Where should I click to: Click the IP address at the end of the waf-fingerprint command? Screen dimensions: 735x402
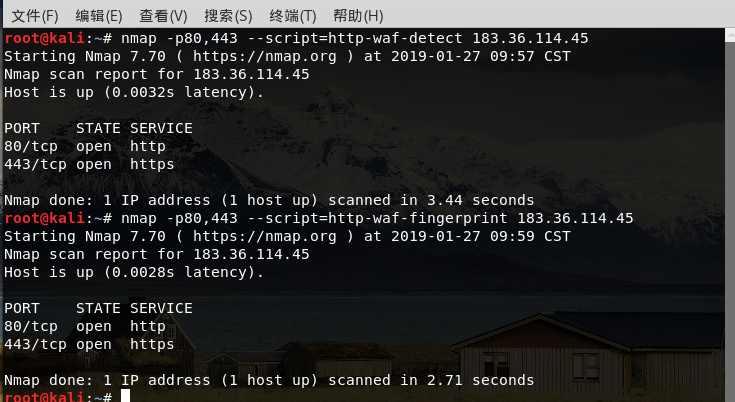(x=575, y=218)
